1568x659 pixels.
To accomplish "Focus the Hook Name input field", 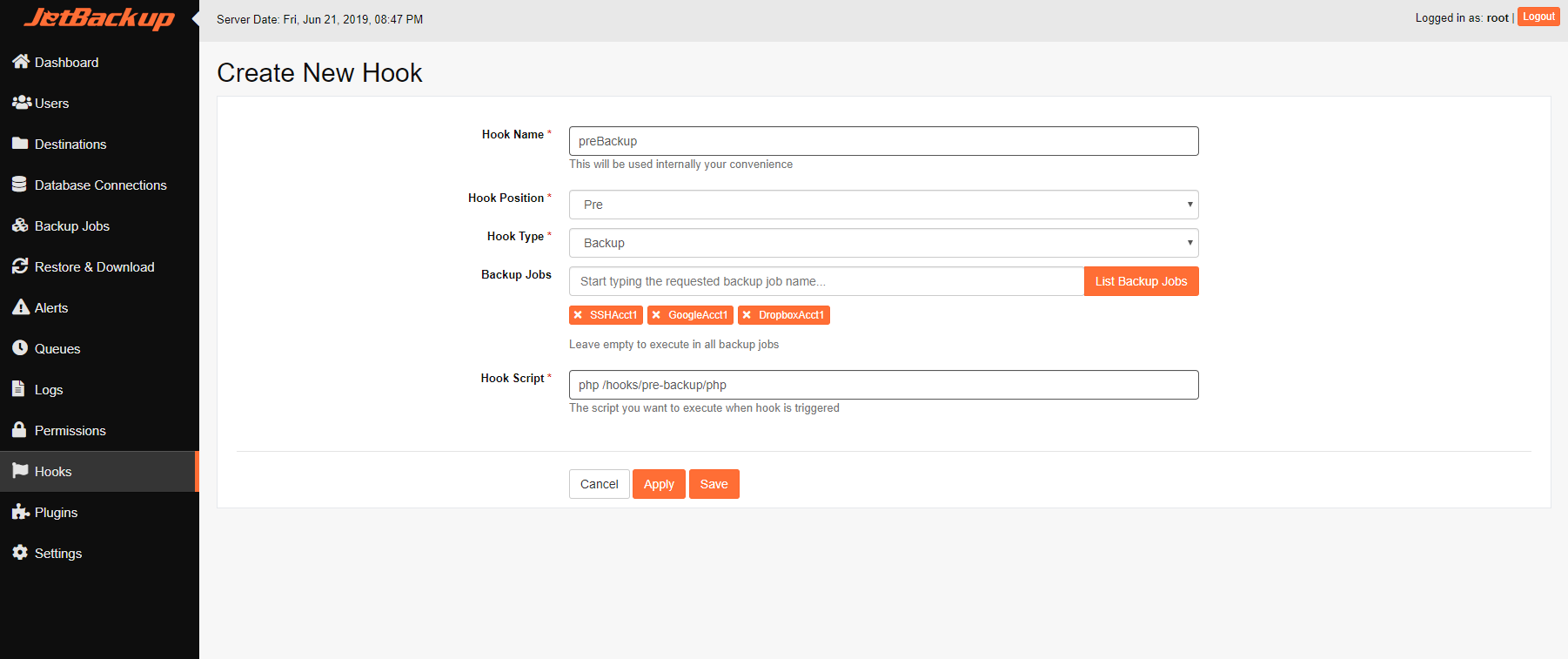I will coord(883,141).
